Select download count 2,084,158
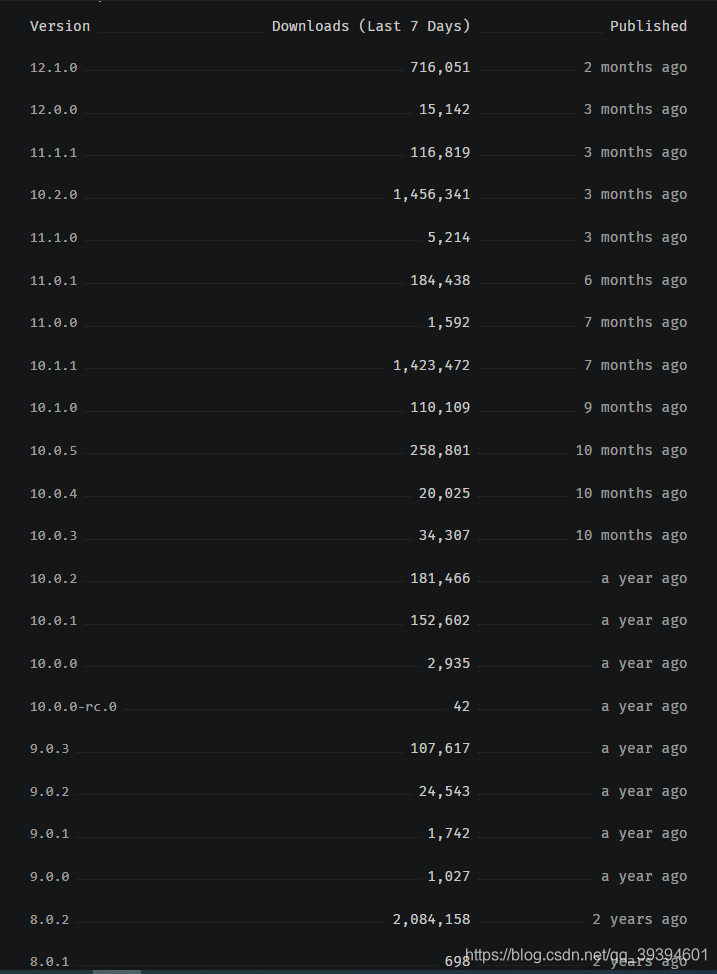 (431, 919)
